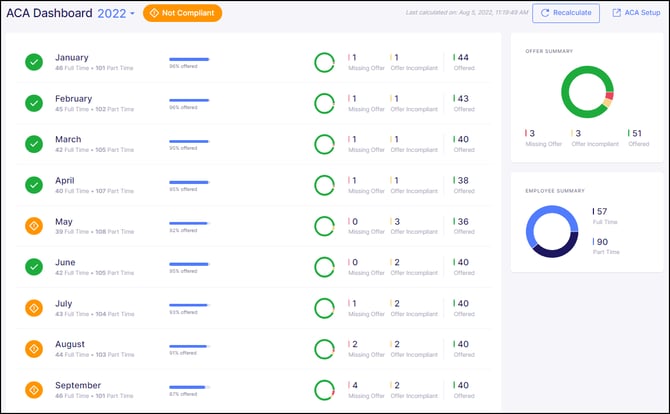Click June's 0 Missing Offer count
This screenshot has height=414, width=670.
(366, 267)
